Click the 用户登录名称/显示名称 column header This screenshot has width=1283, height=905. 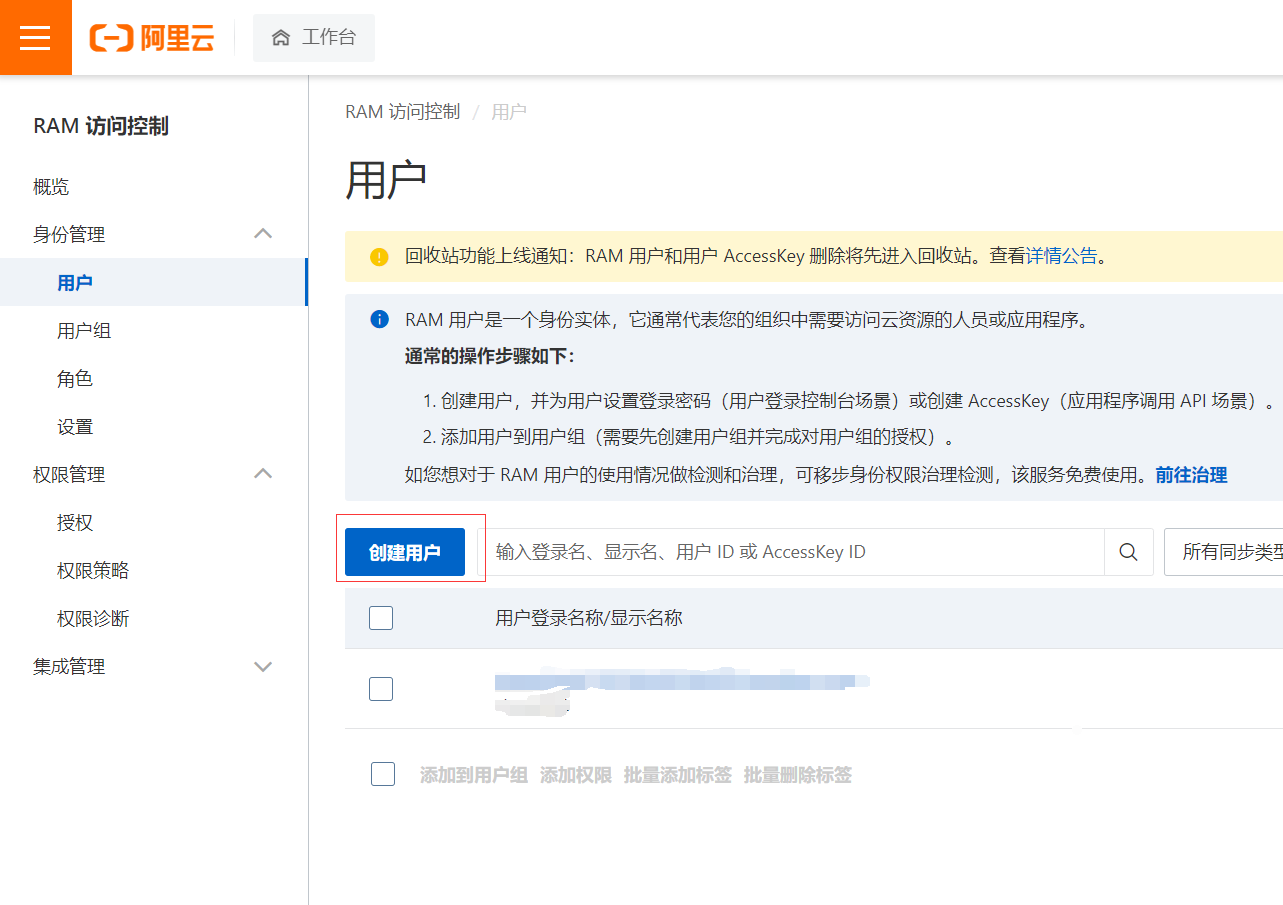tap(589, 618)
